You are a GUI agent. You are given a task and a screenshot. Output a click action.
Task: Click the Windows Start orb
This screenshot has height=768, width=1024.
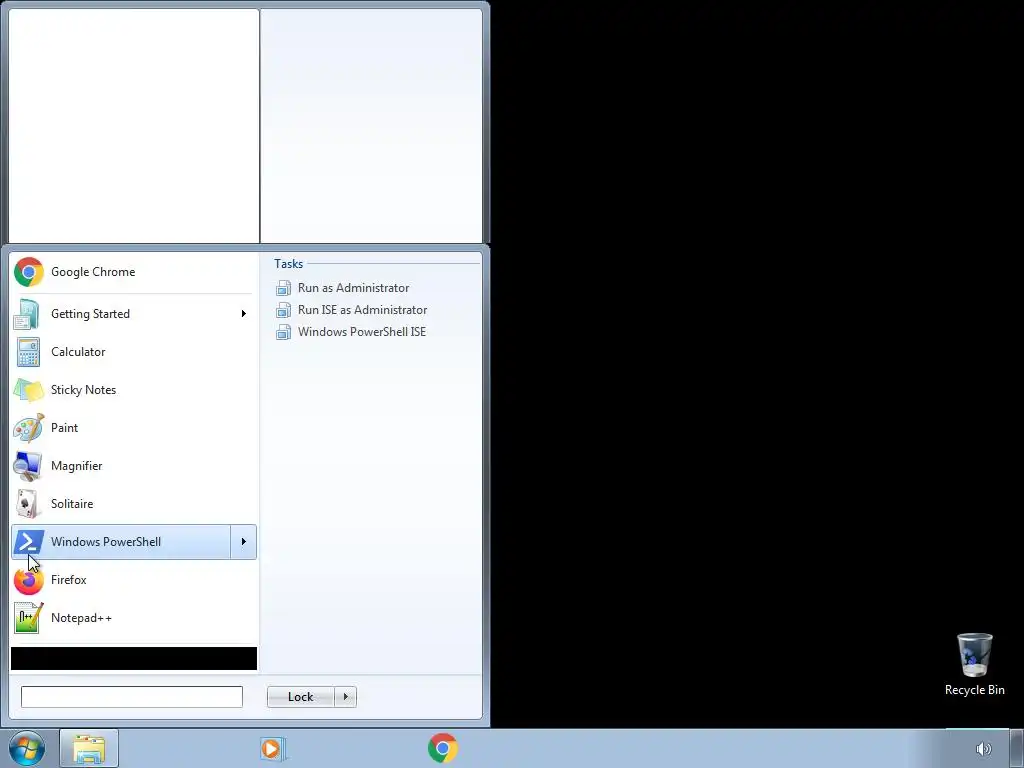(27, 748)
